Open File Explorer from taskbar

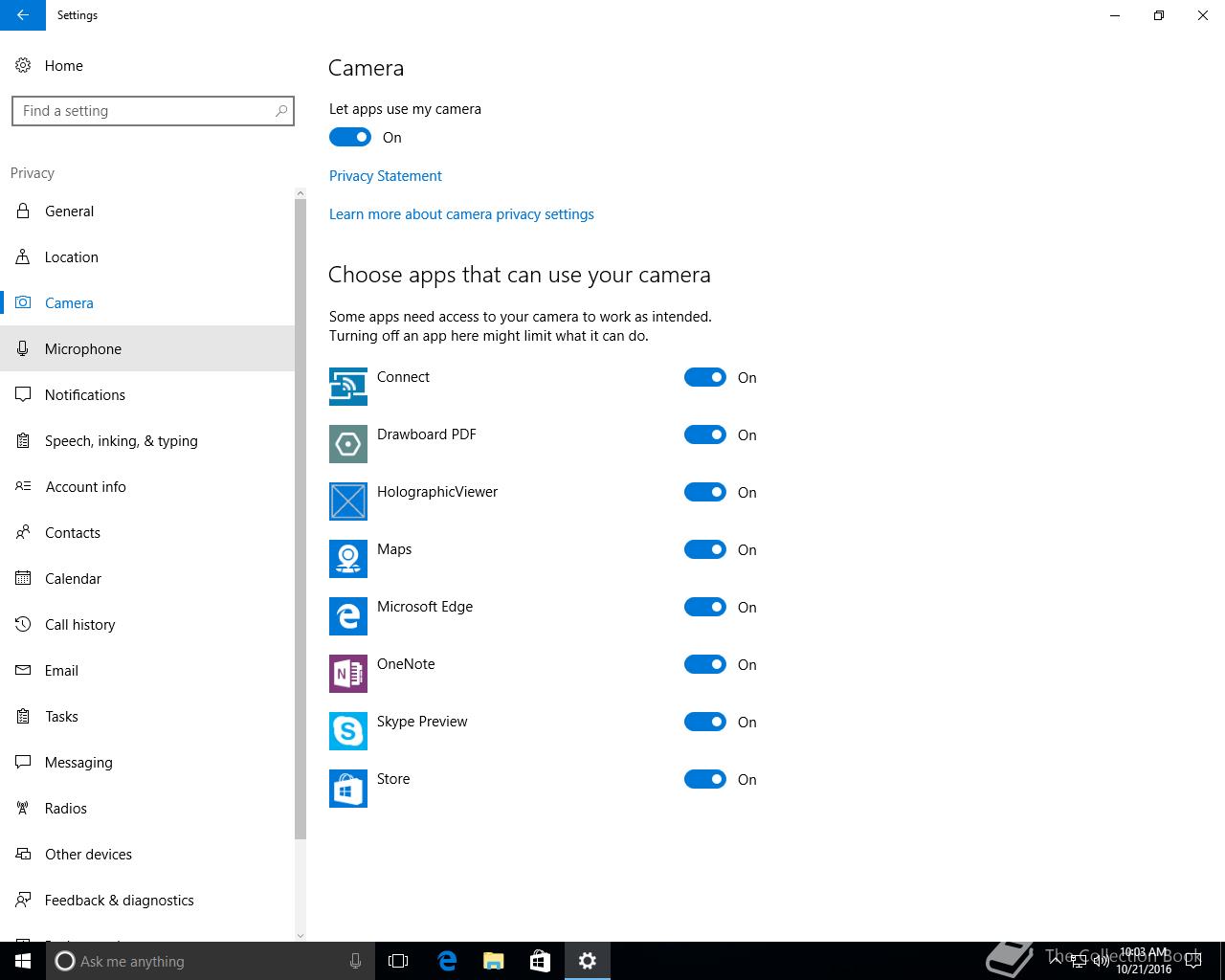494,961
